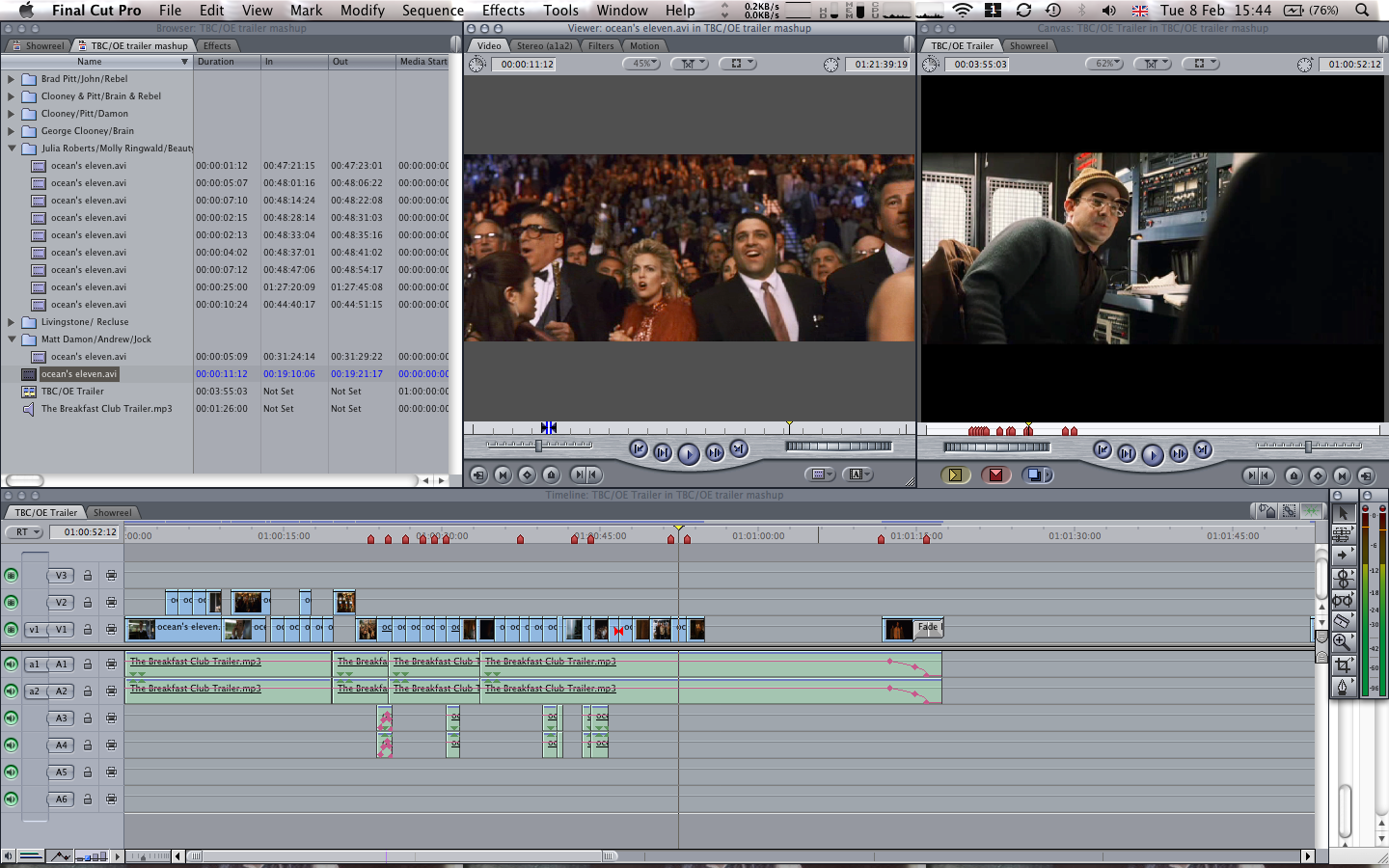The width and height of the screenshot is (1389, 868).
Task: Click the yellow Insert edit button in Canvas
Action: coord(955,475)
